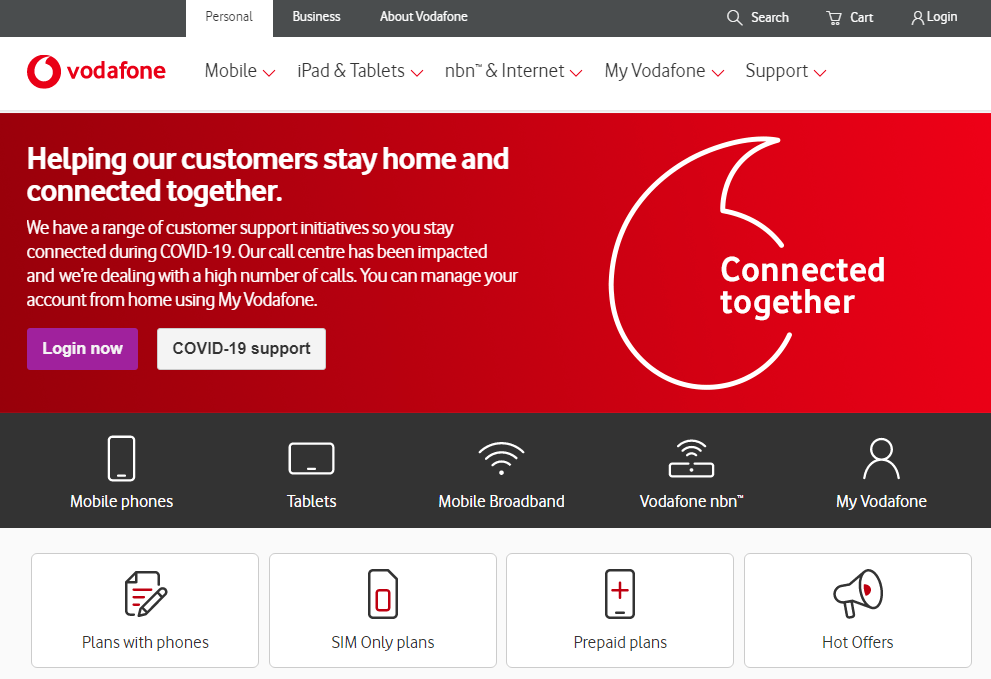The image size is (991, 679).
Task: Open the Search magnifier icon
Action: click(x=734, y=17)
